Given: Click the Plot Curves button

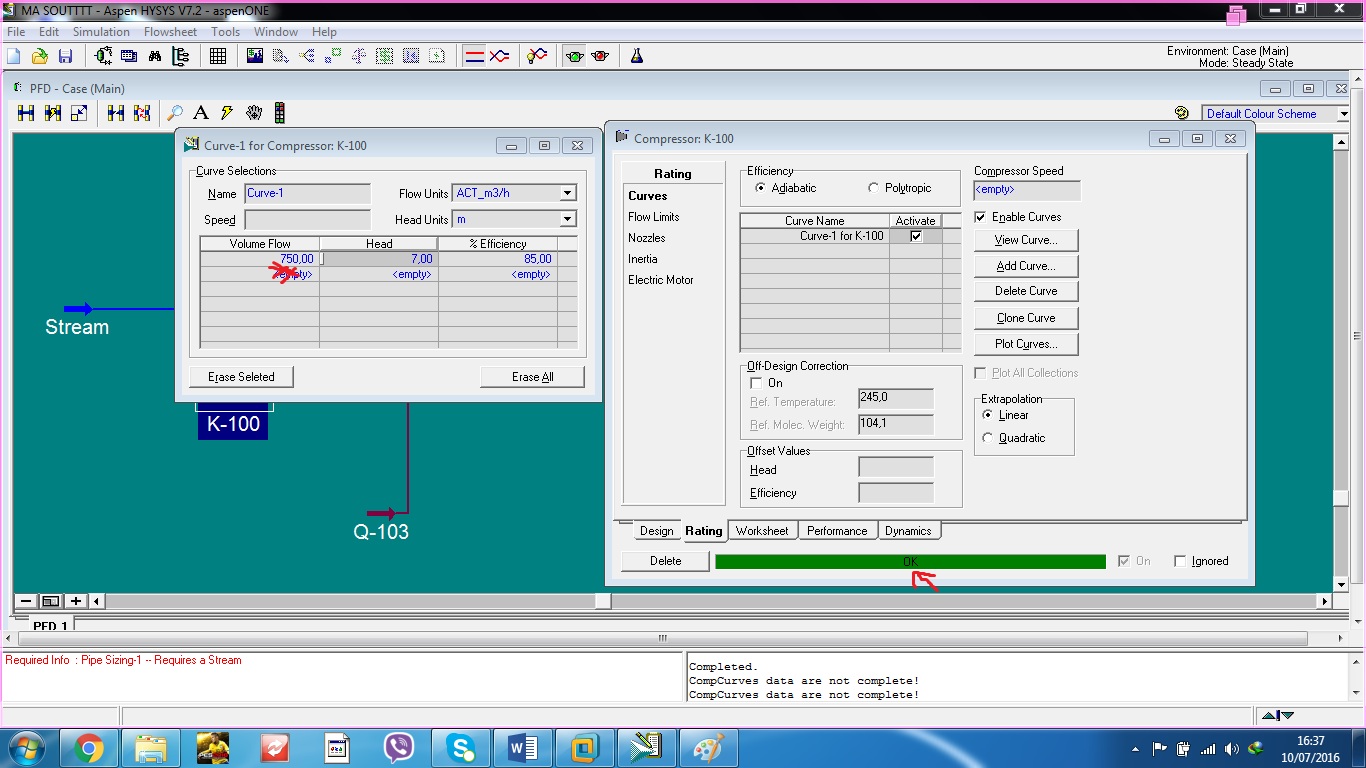Looking at the screenshot, I should tap(1026, 343).
